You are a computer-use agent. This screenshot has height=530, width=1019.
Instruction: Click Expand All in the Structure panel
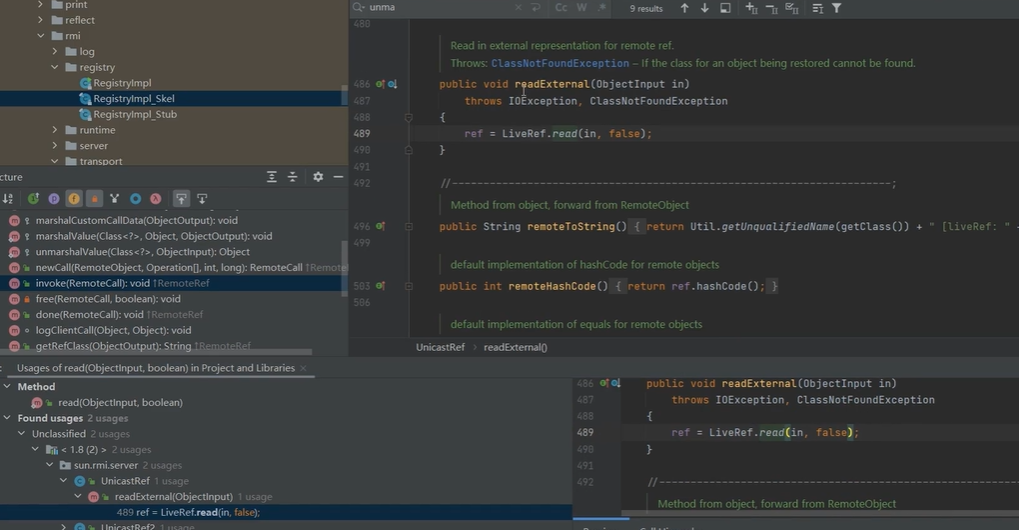pos(271,177)
